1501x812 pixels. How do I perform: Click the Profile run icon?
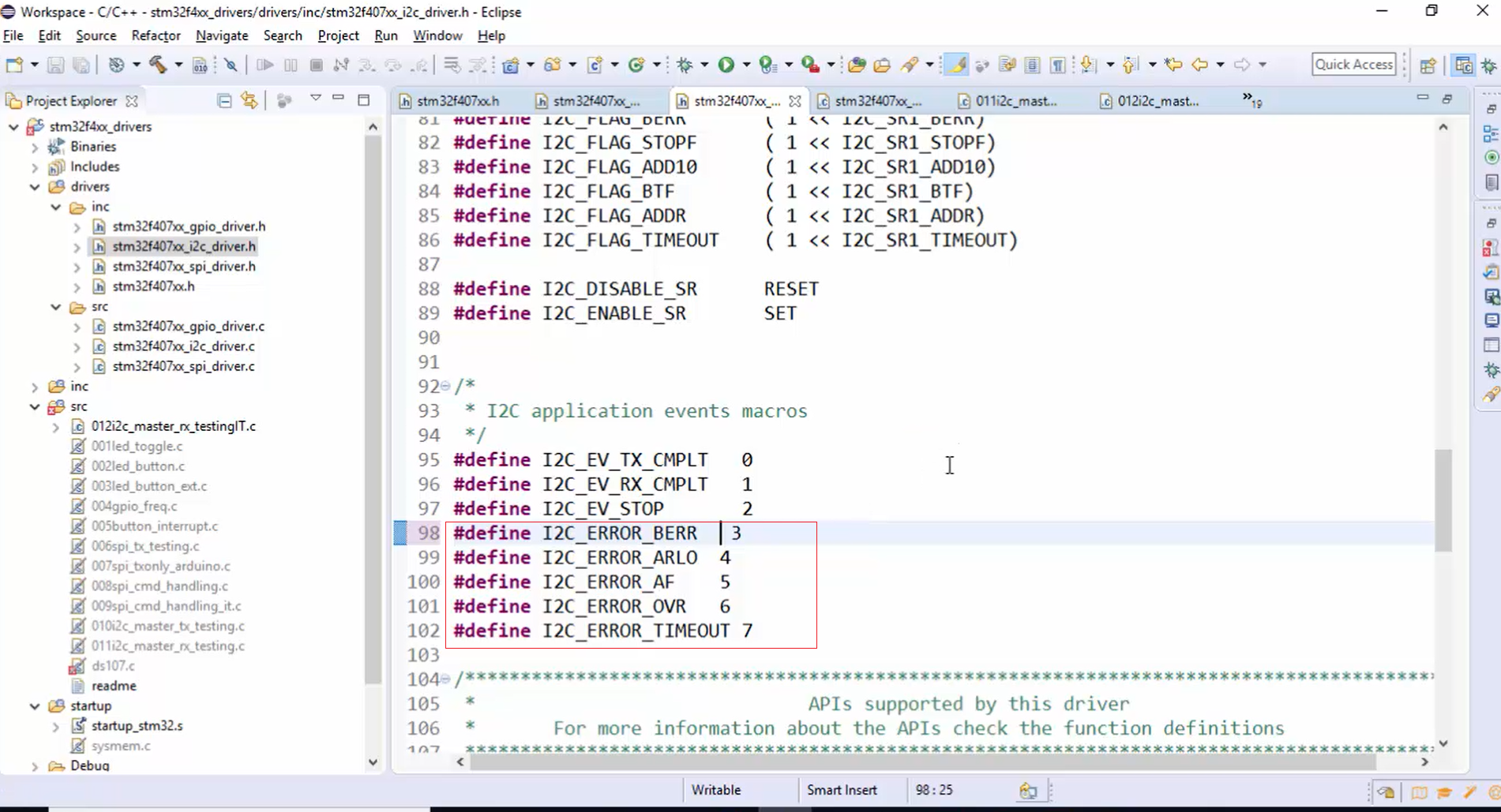tap(767, 65)
